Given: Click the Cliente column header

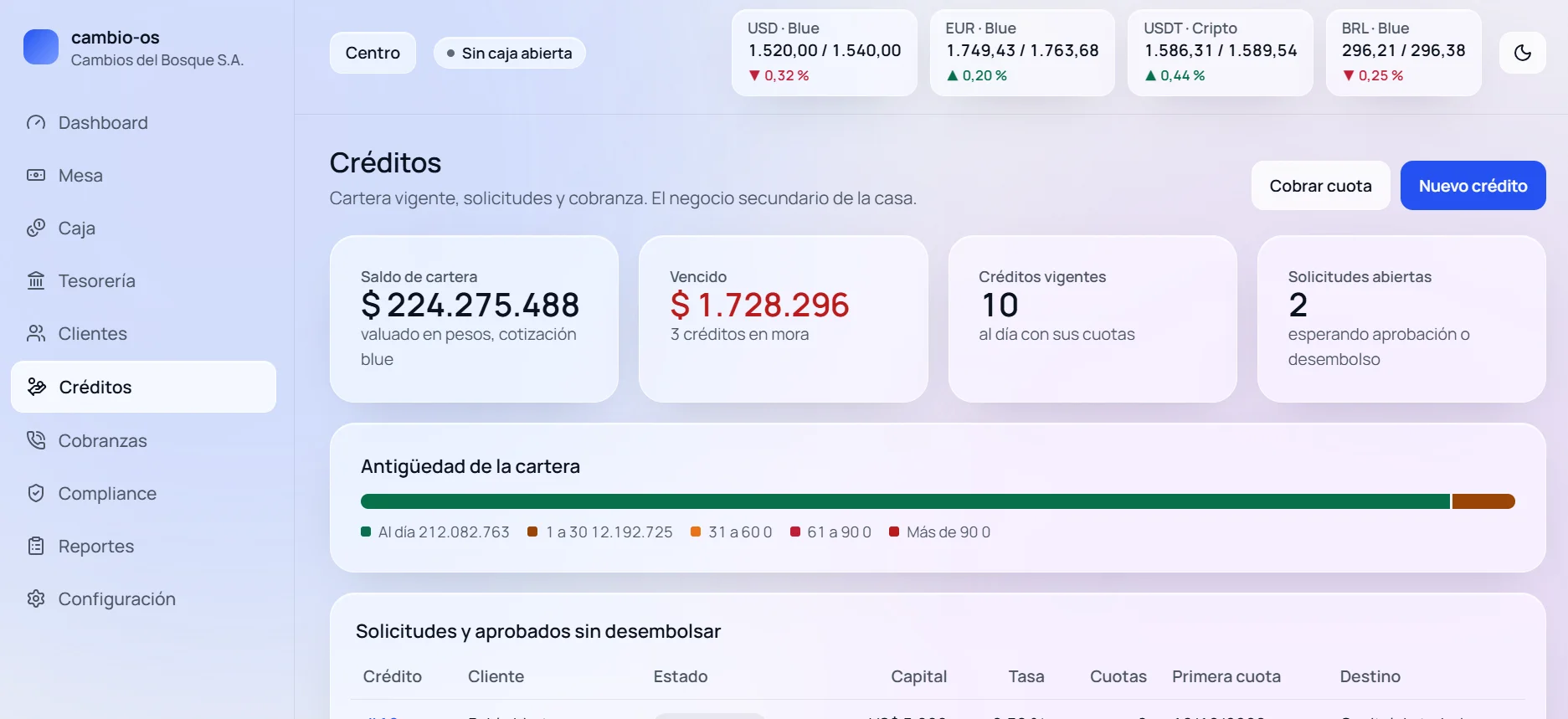Looking at the screenshot, I should [x=496, y=676].
